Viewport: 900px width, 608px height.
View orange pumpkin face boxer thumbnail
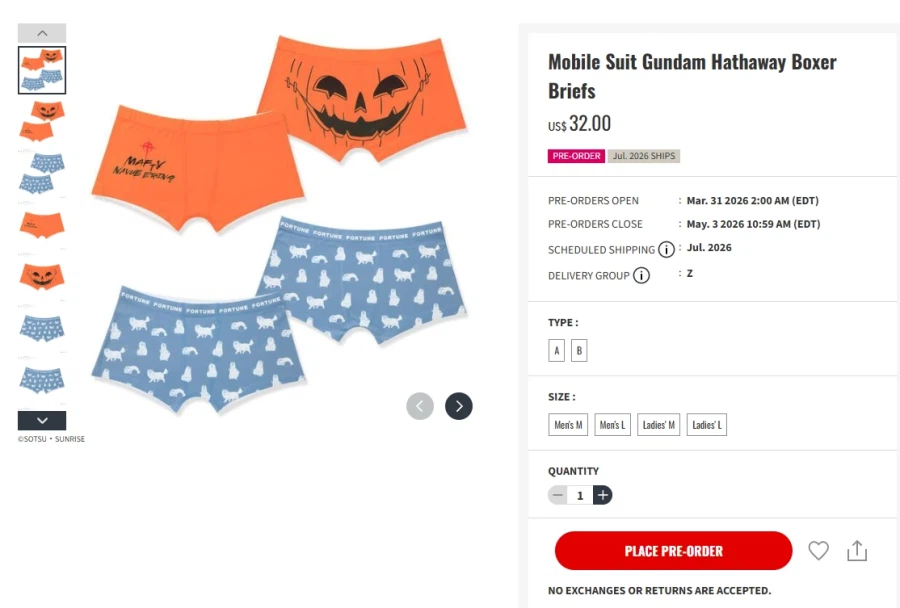42,276
